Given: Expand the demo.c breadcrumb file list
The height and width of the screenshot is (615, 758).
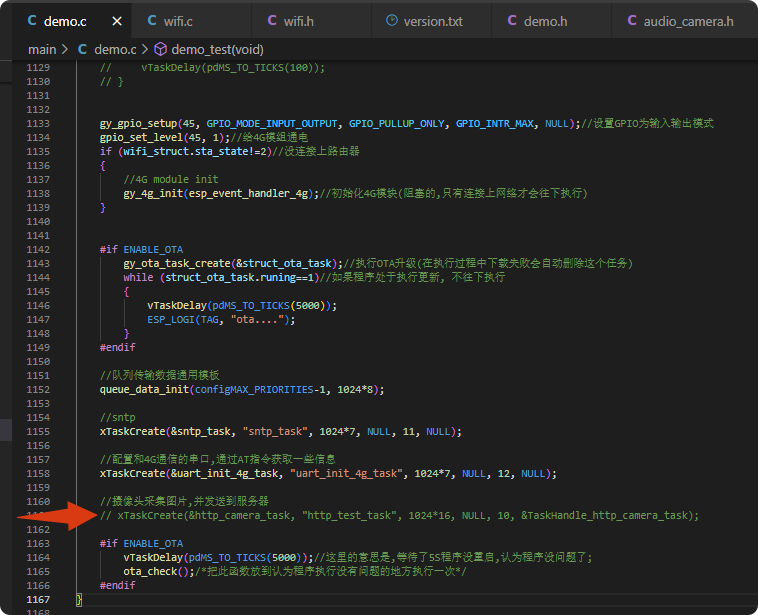Looking at the screenshot, I should (116, 48).
